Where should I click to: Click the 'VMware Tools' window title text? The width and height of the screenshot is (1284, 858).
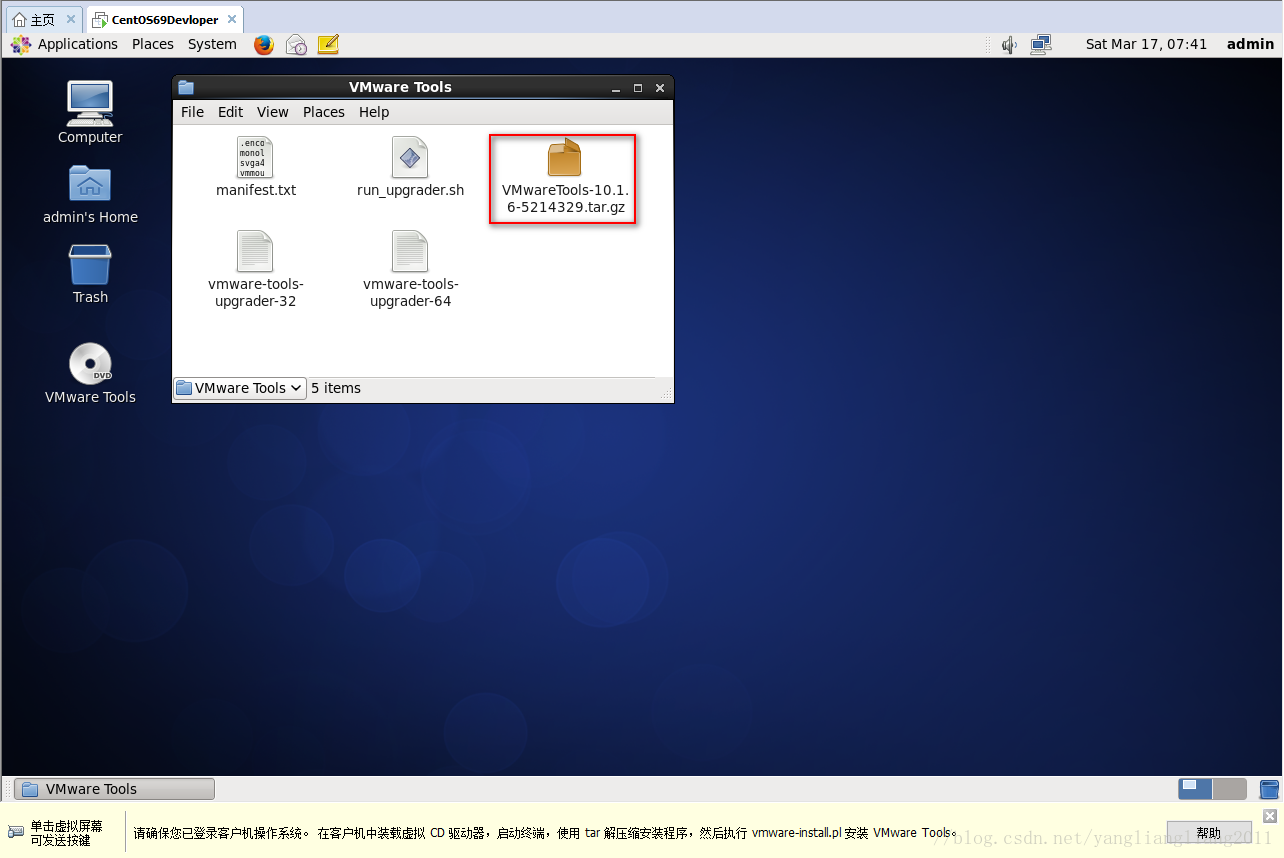(400, 87)
